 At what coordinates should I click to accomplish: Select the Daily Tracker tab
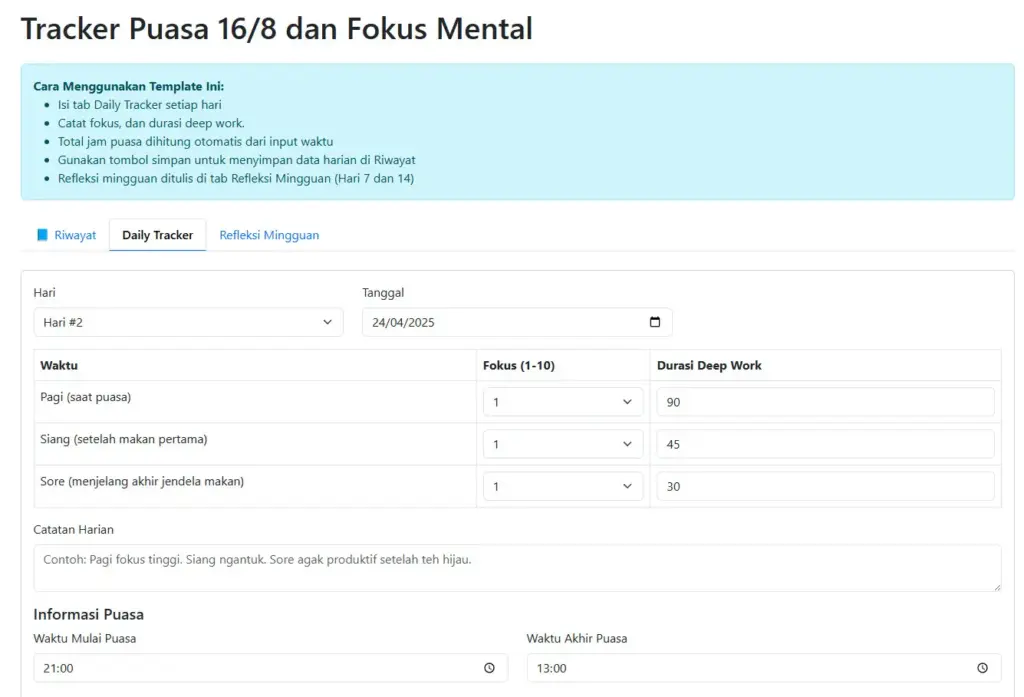click(x=157, y=235)
